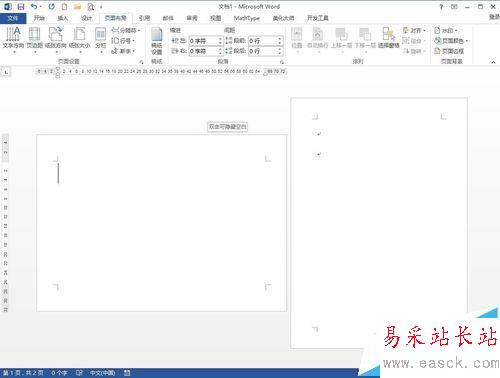Click the Word application icon in title bar

(x=7, y=7)
